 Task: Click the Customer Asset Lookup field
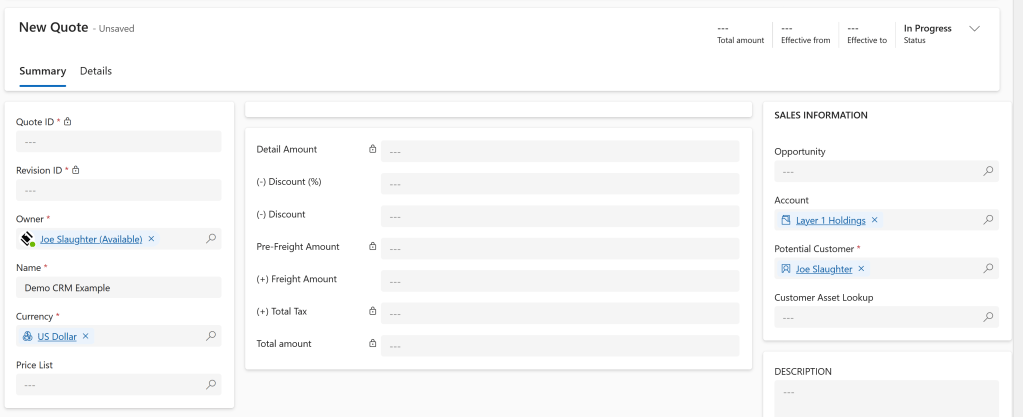click(886, 317)
